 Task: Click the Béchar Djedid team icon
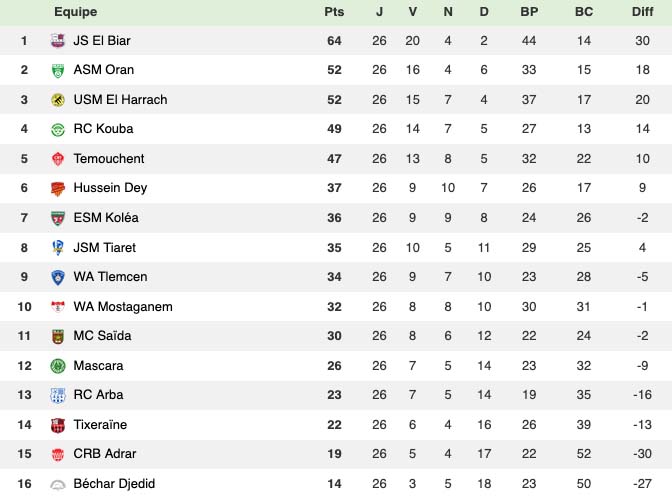click(58, 484)
